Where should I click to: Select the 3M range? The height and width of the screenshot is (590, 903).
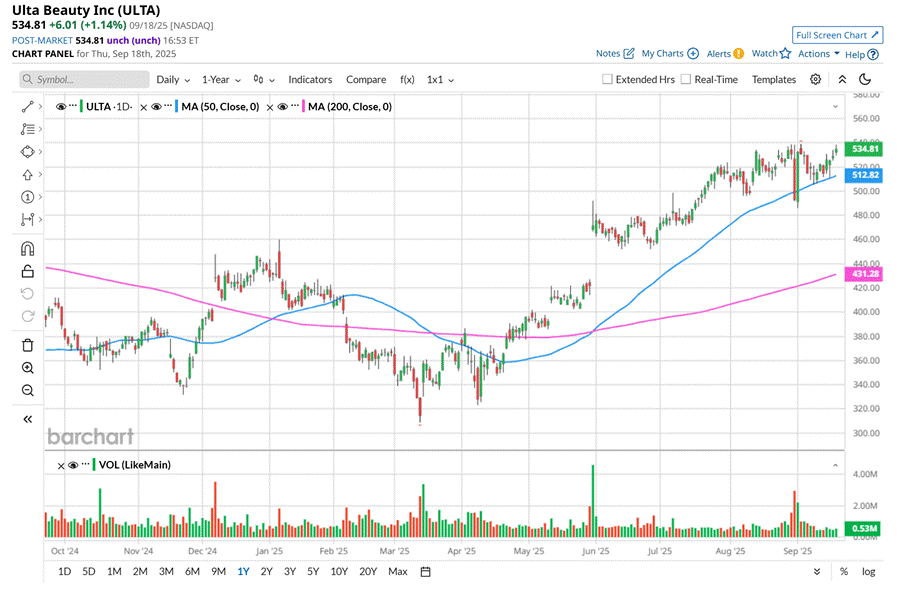pos(166,572)
